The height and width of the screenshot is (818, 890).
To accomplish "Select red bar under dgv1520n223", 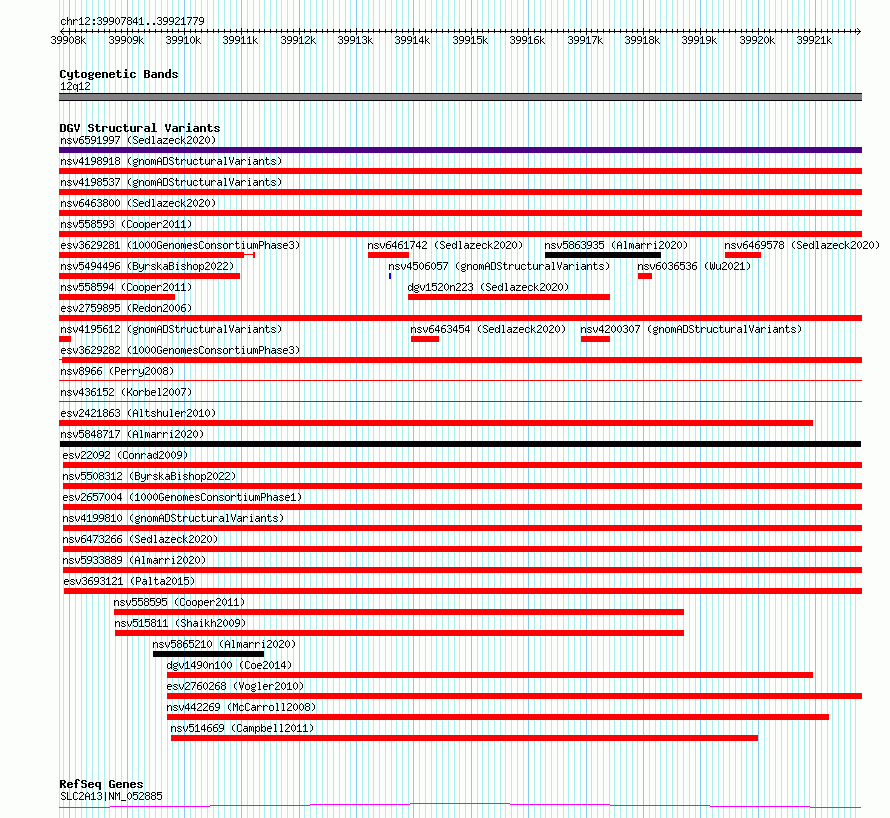I will click(x=509, y=297).
